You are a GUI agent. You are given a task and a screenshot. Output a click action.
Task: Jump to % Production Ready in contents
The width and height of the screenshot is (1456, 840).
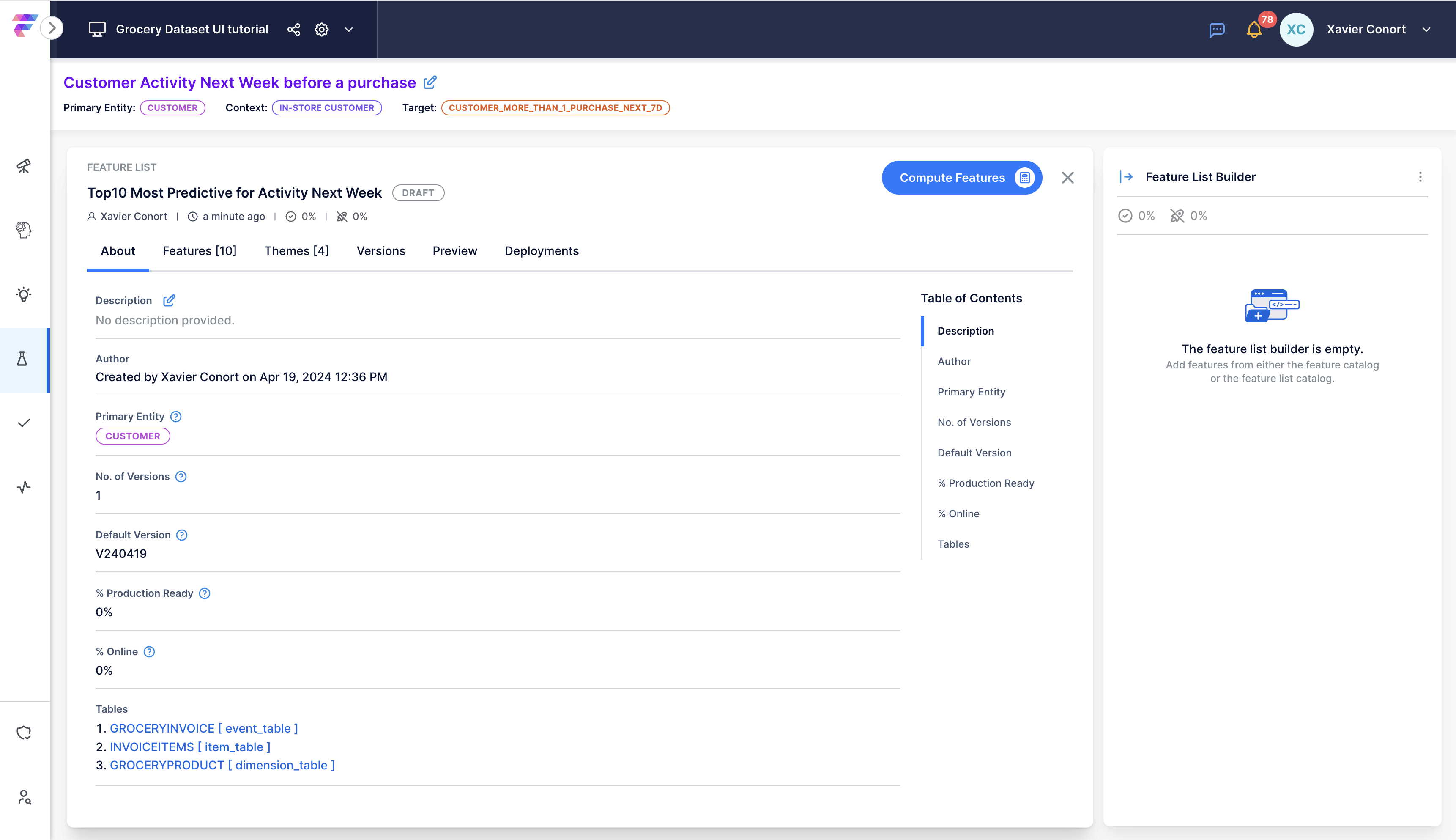(x=985, y=483)
